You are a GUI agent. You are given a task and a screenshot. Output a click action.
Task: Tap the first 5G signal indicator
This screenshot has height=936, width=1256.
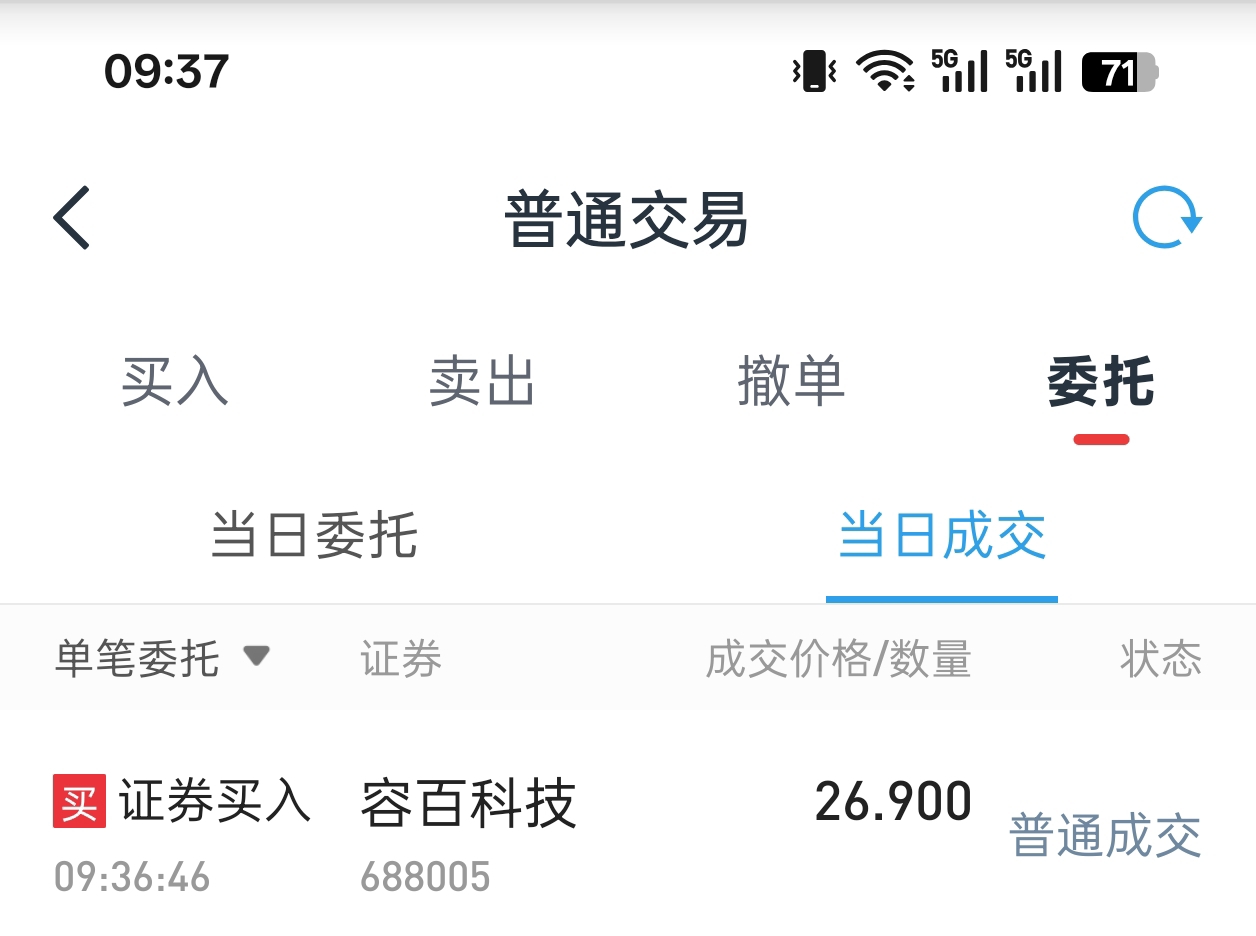[x=960, y=71]
